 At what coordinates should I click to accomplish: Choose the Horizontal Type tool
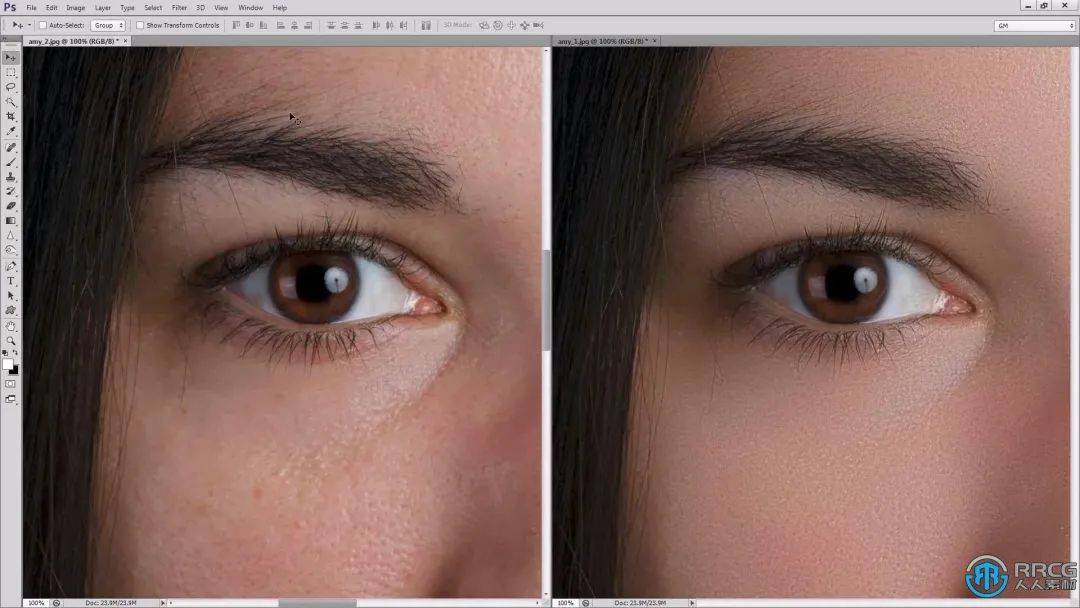coord(11,281)
